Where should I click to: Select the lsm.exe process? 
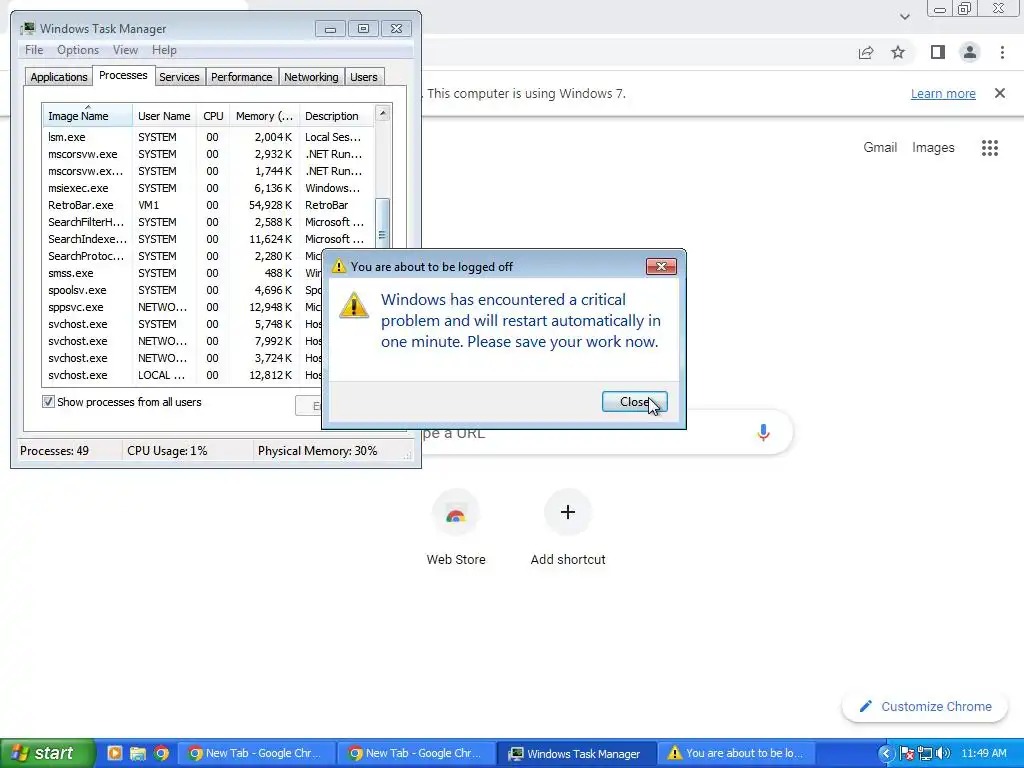pos(209,137)
